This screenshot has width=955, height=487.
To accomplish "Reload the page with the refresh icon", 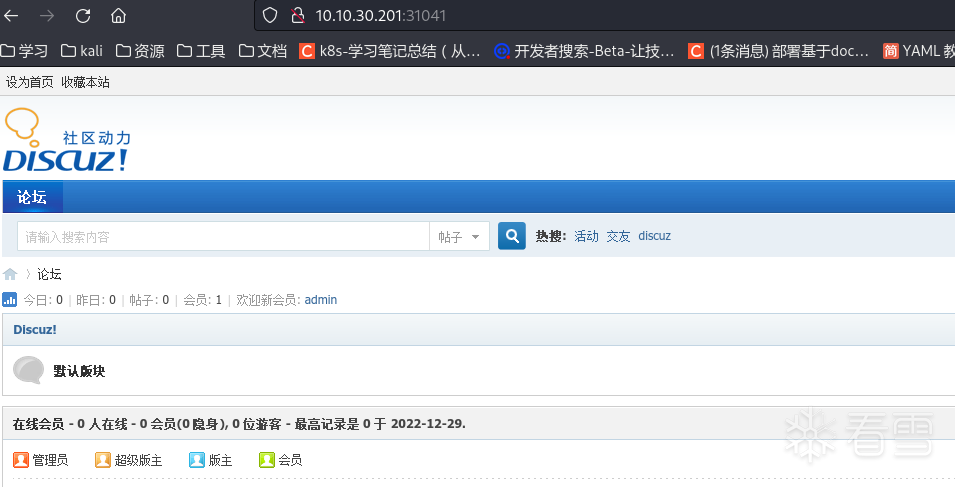I will (x=83, y=15).
